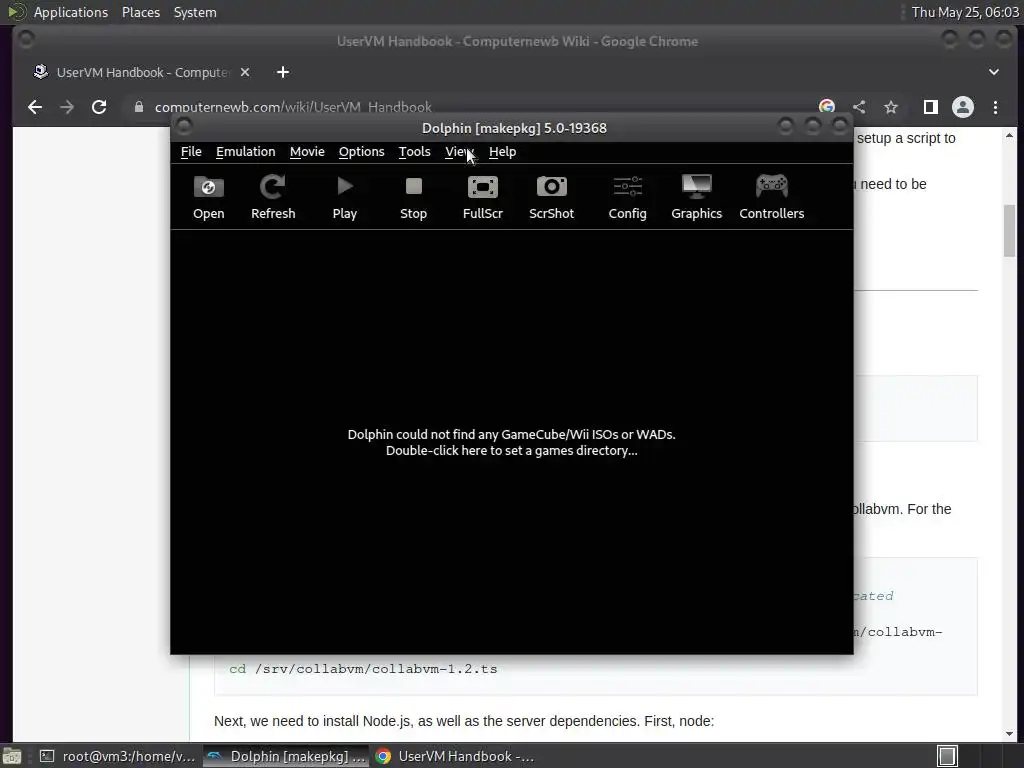The image size is (1024, 768).
Task: Open Controllers settings icon
Action: (772, 198)
